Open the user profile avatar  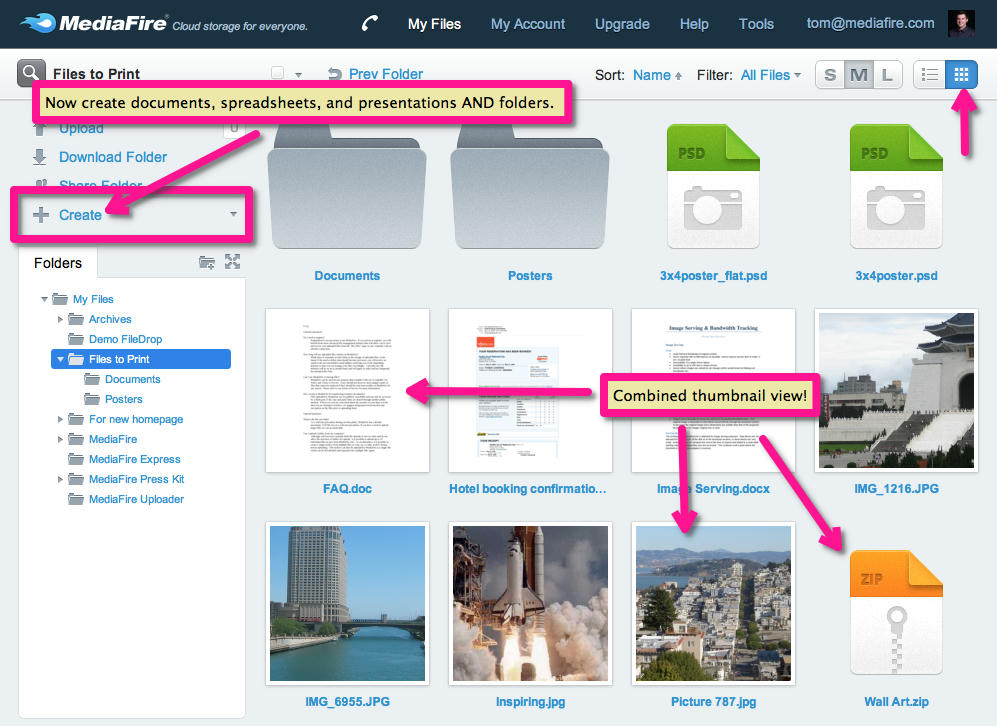tap(961, 24)
